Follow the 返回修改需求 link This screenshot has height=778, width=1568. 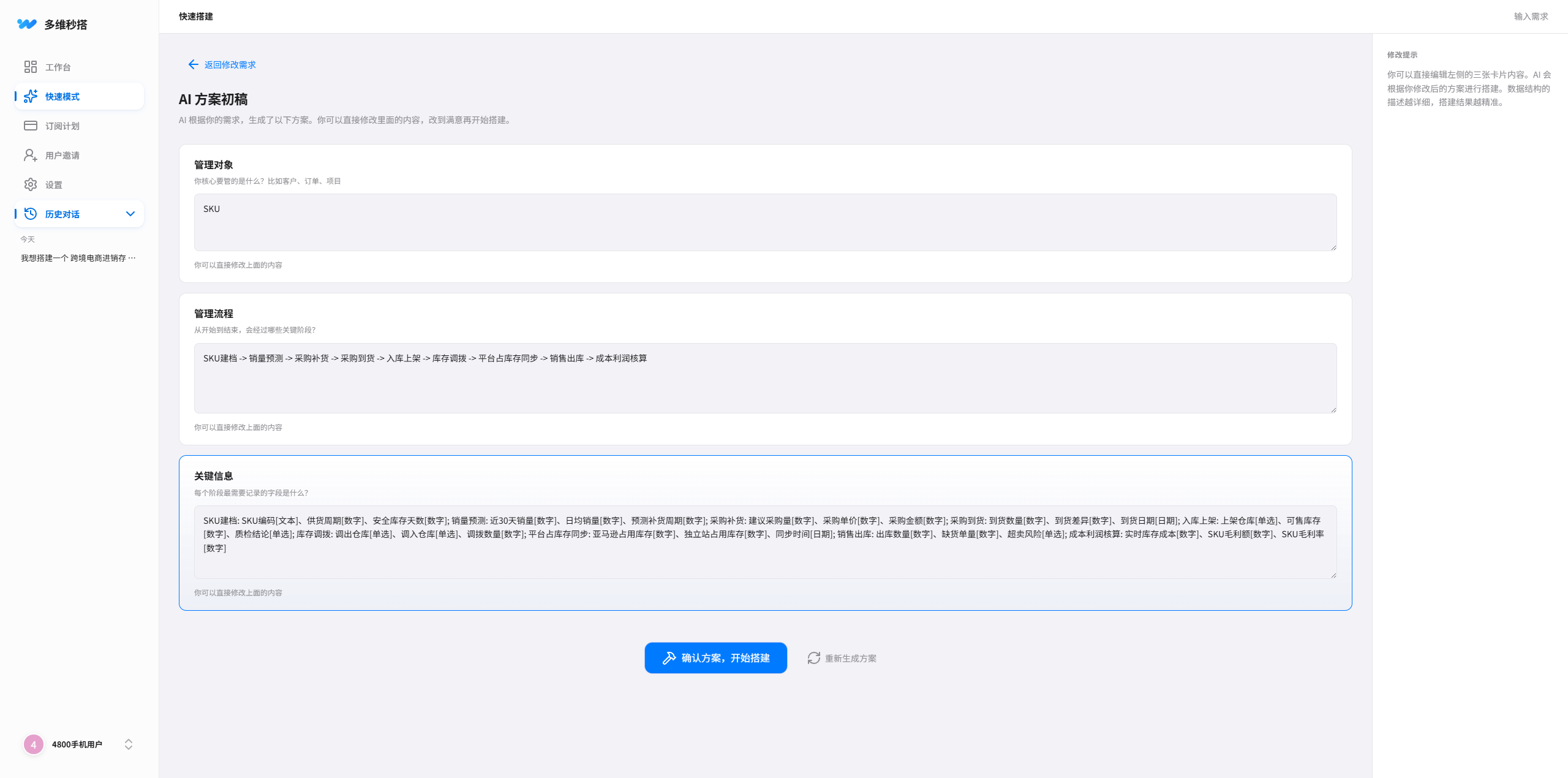point(230,64)
